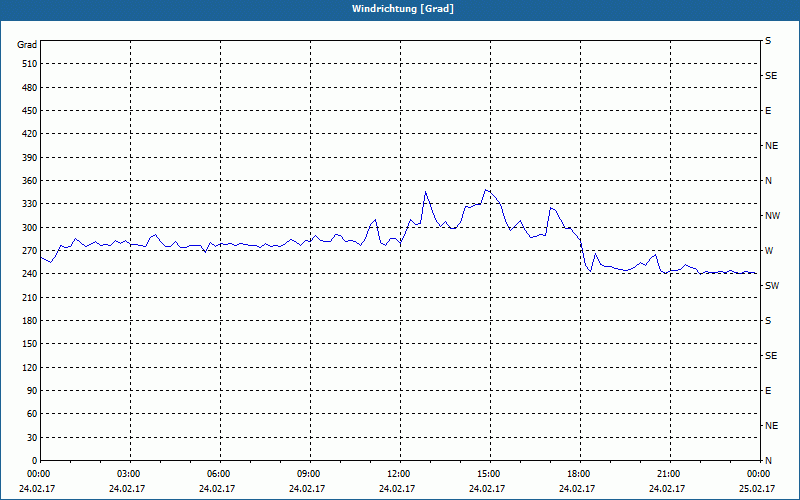The height and width of the screenshot is (500, 800).
Task: Select the 90 y-axis value
Action: point(32,391)
